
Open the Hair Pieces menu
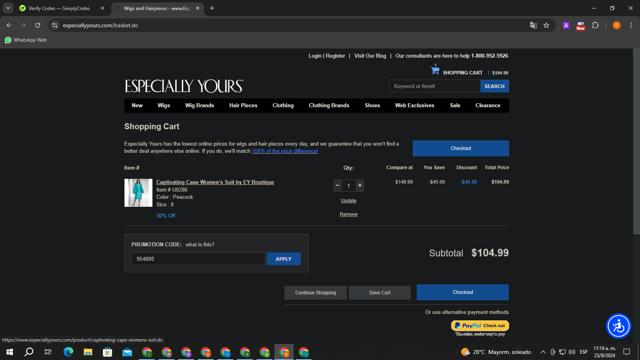click(243, 105)
